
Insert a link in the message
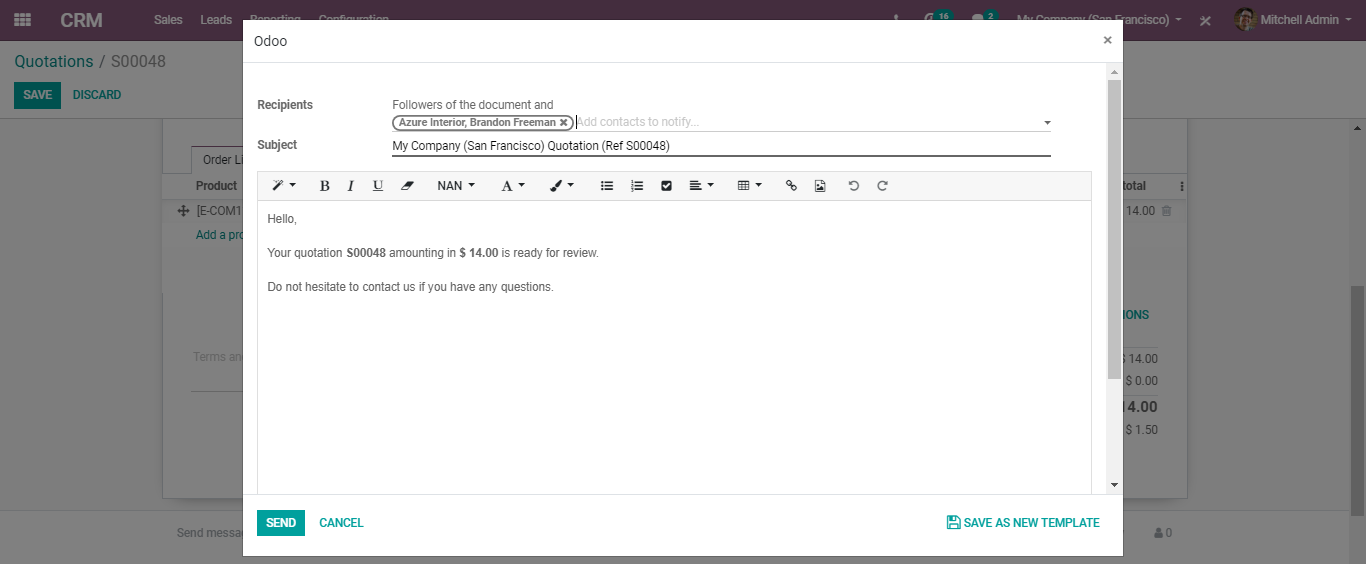(791, 186)
